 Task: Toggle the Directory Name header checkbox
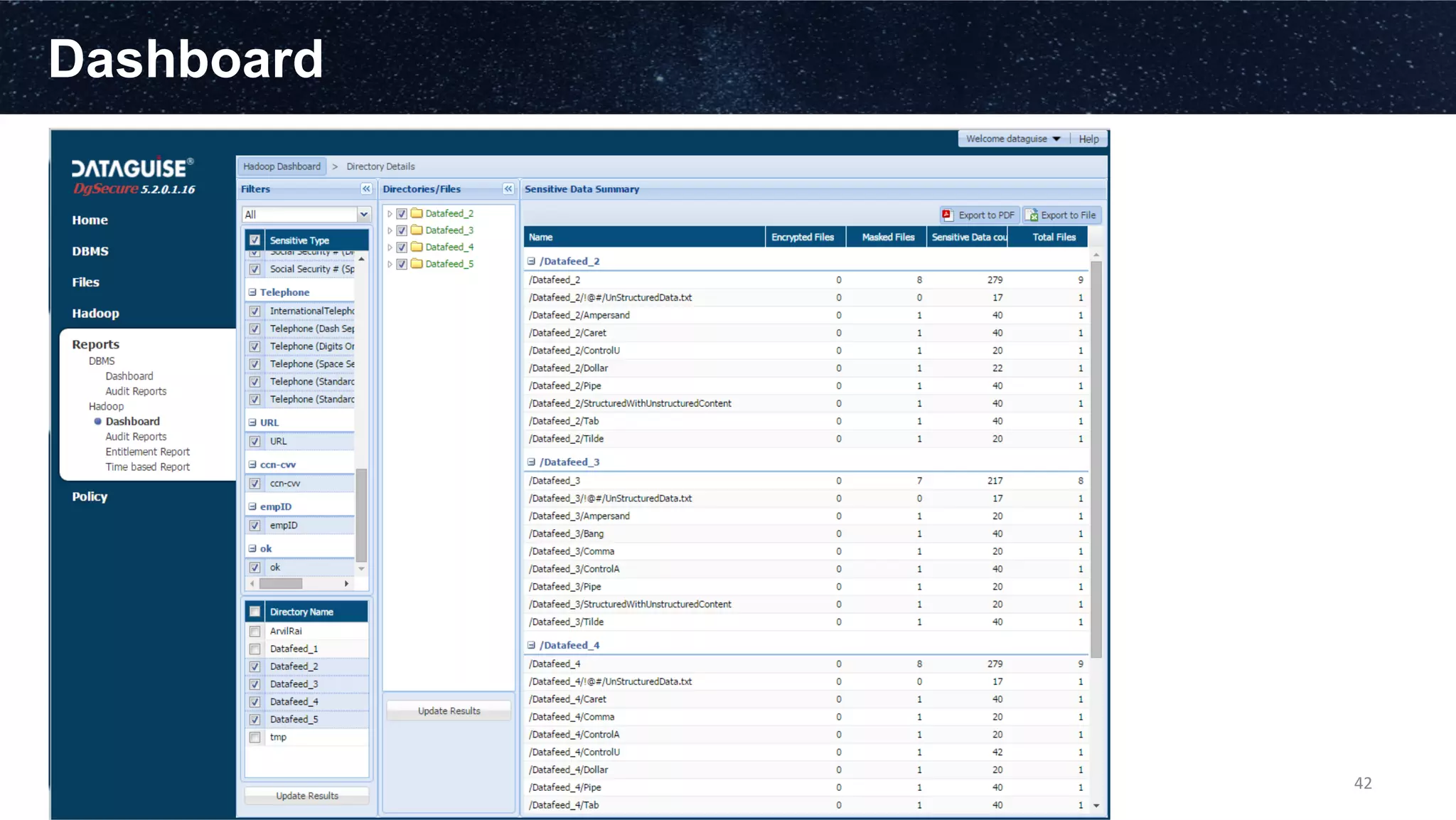pyautogui.click(x=255, y=612)
